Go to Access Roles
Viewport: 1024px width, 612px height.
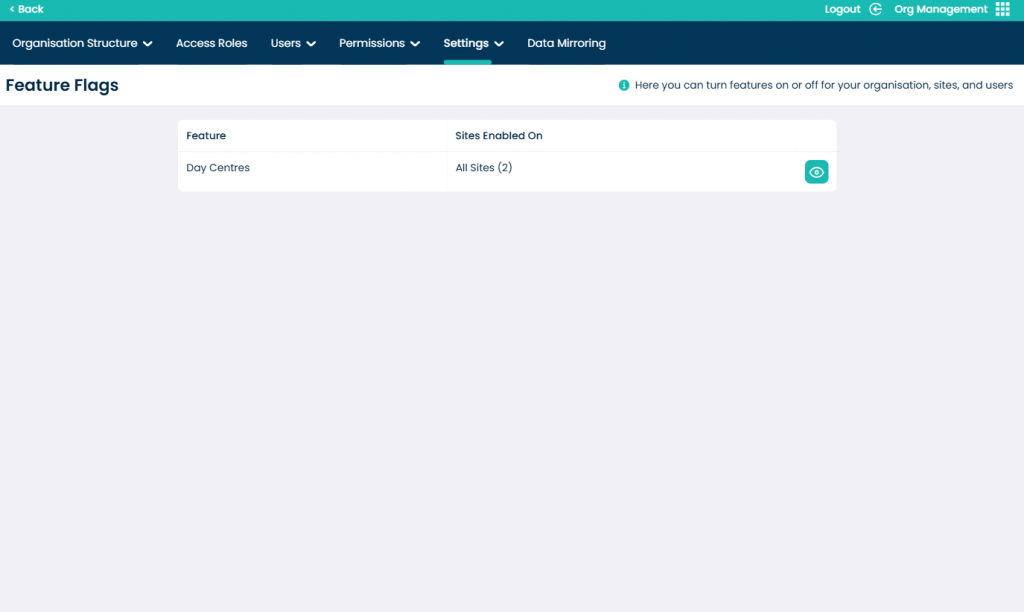(x=211, y=43)
